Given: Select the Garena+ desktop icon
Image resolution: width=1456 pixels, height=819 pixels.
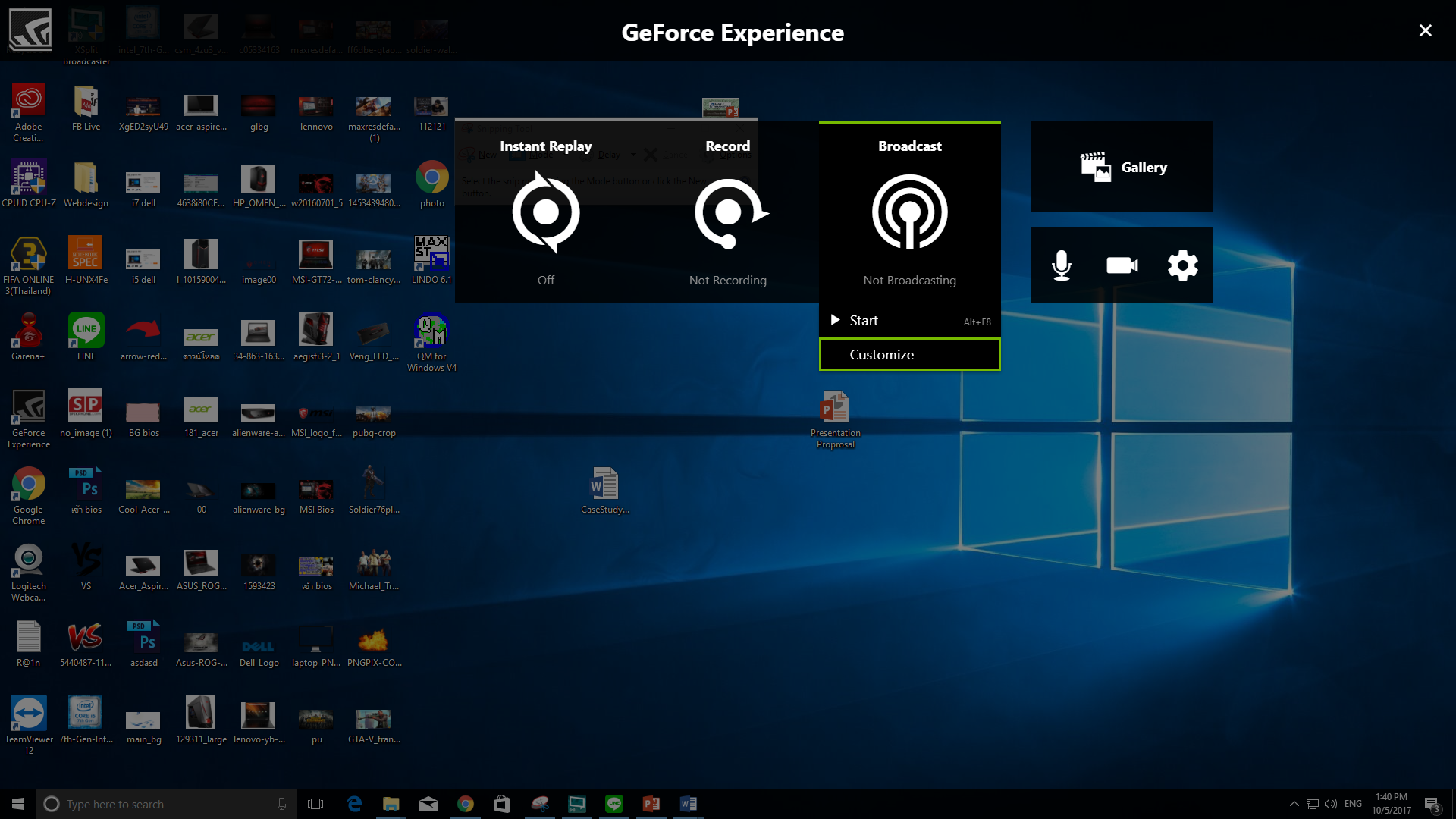Looking at the screenshot, I should [28, 337].
